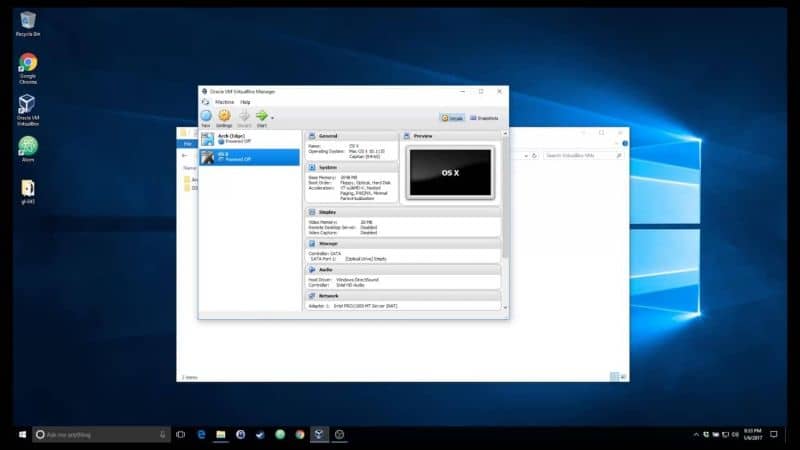
Task: Click the General section icon
Action: coord(312,136)
